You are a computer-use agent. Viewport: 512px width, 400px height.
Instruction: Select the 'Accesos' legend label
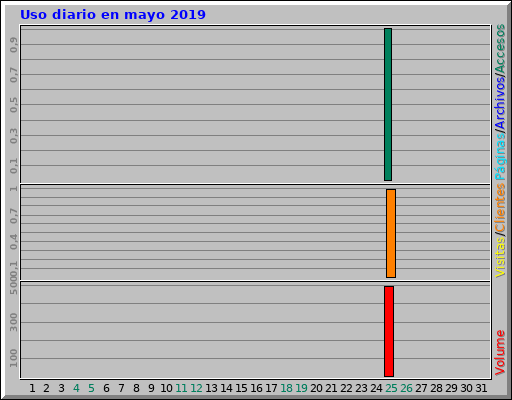[x=500, y=49]
